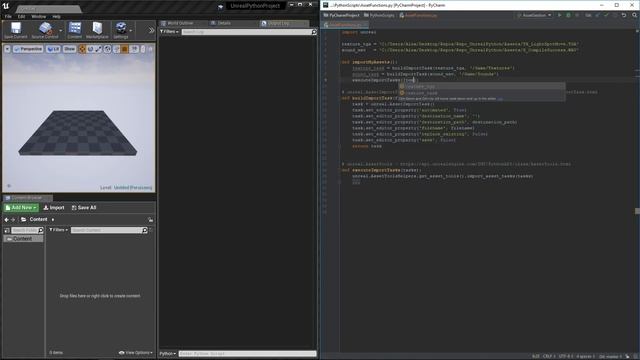Open the viewport Show menu
Viewport: 640px width, 360px height.
(x=69, y=49)
